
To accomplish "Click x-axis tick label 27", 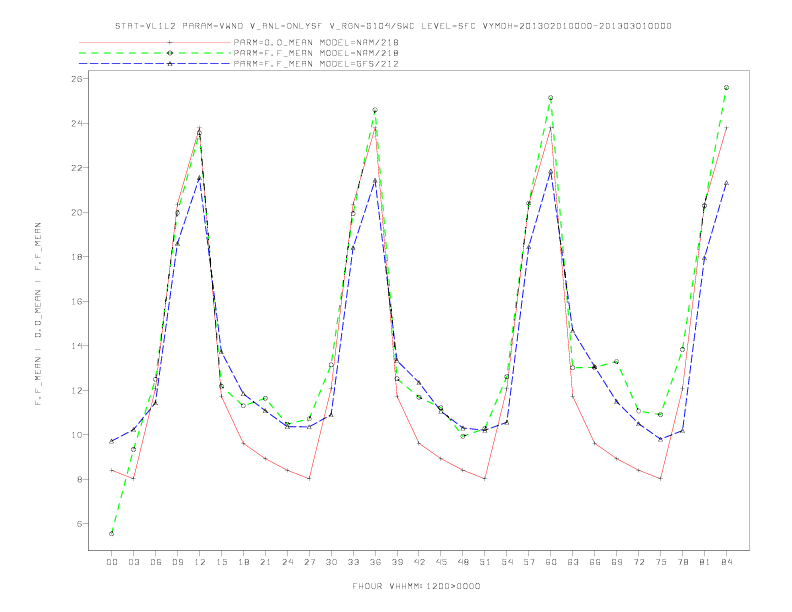I will (309, 562).
